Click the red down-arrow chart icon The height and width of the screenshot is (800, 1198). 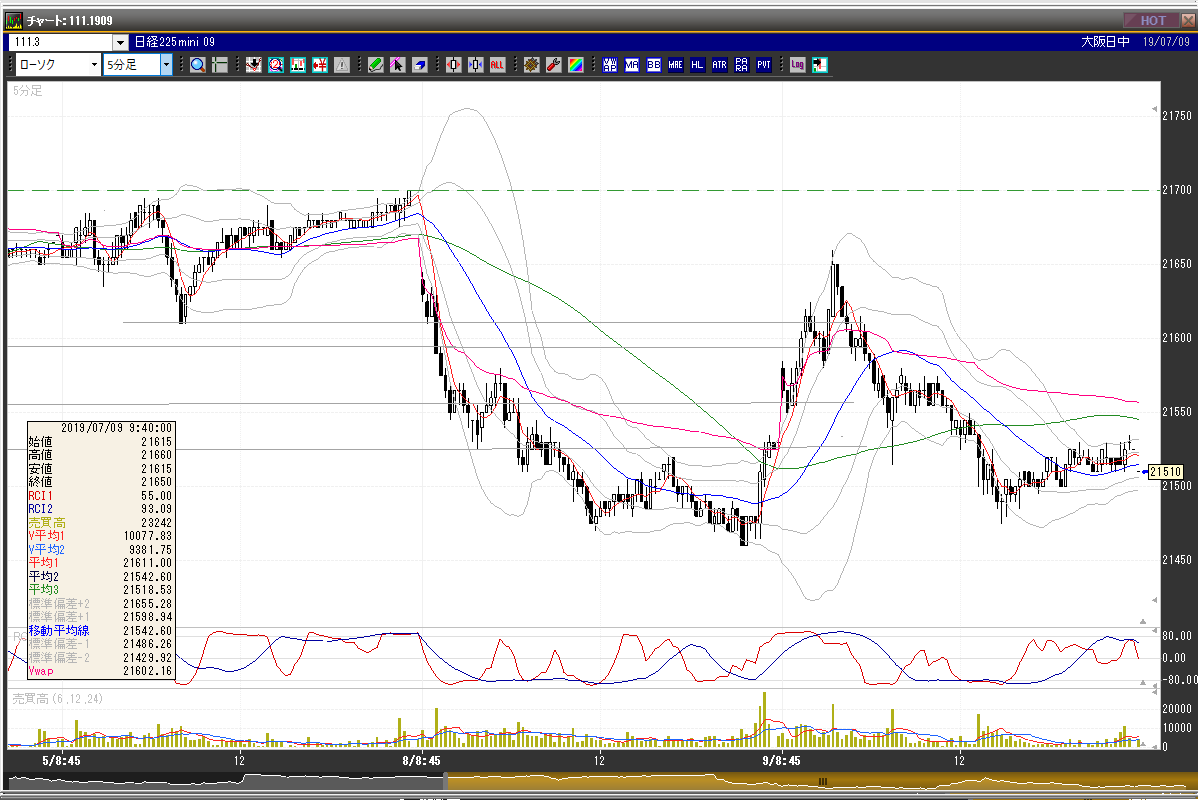tap(254, 65)
